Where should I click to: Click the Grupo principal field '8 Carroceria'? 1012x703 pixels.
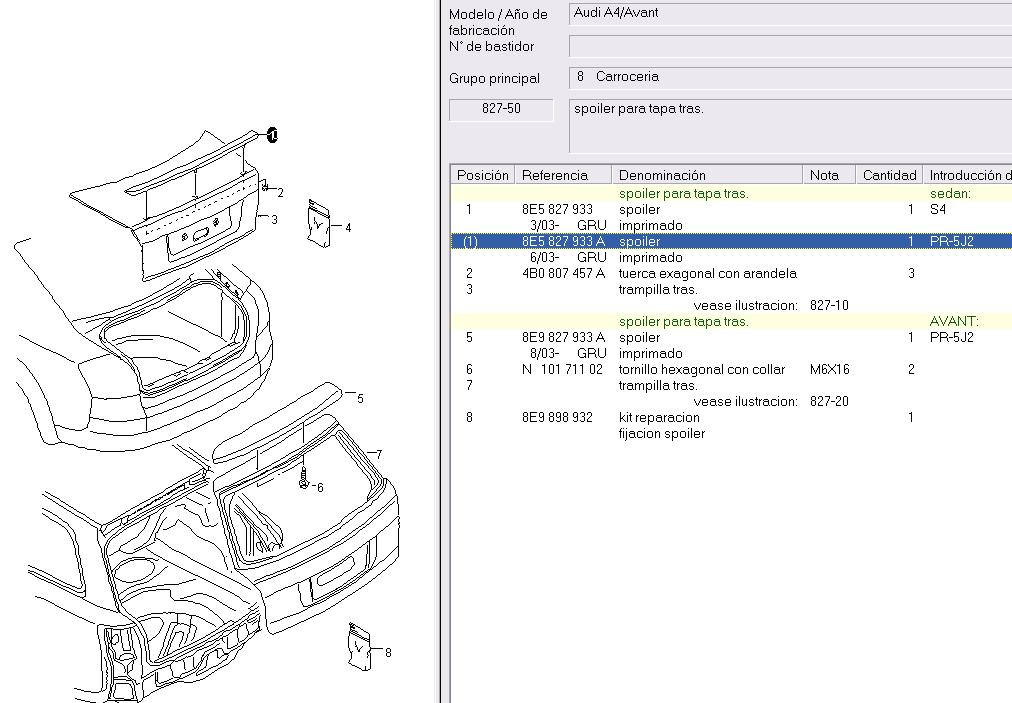tap(791, 77)
